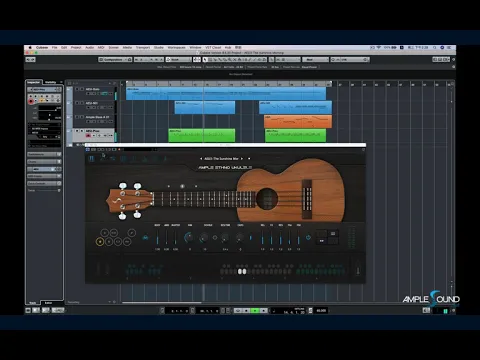Viewport: 480px width, 360px height.
Task: Mute the first track in the track list
Action: click(77, 89)
